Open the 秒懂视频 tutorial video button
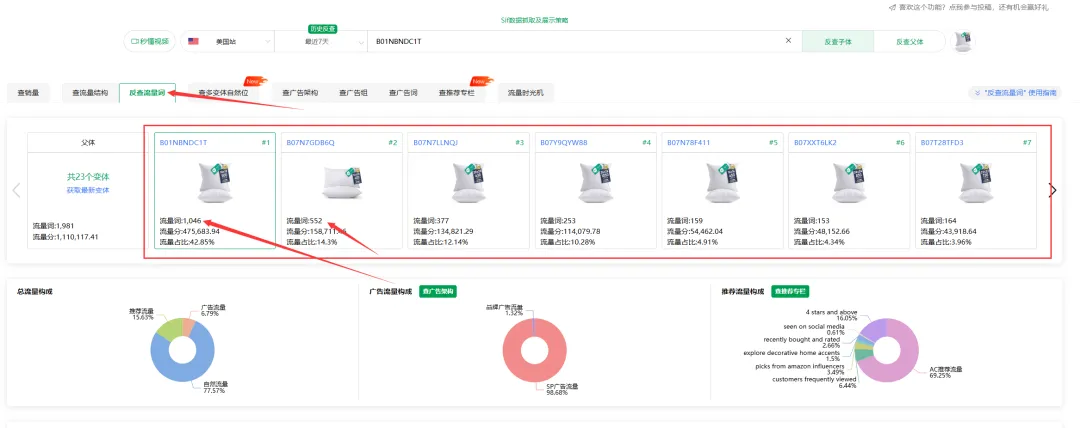The image size is (1080, 428). [x=149, y=41]
